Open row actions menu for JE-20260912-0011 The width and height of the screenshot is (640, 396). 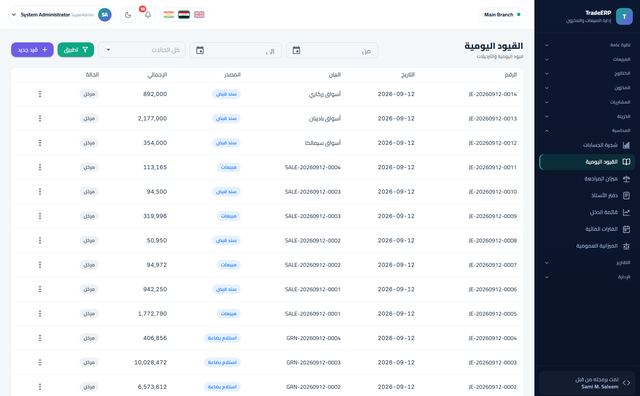40,167
